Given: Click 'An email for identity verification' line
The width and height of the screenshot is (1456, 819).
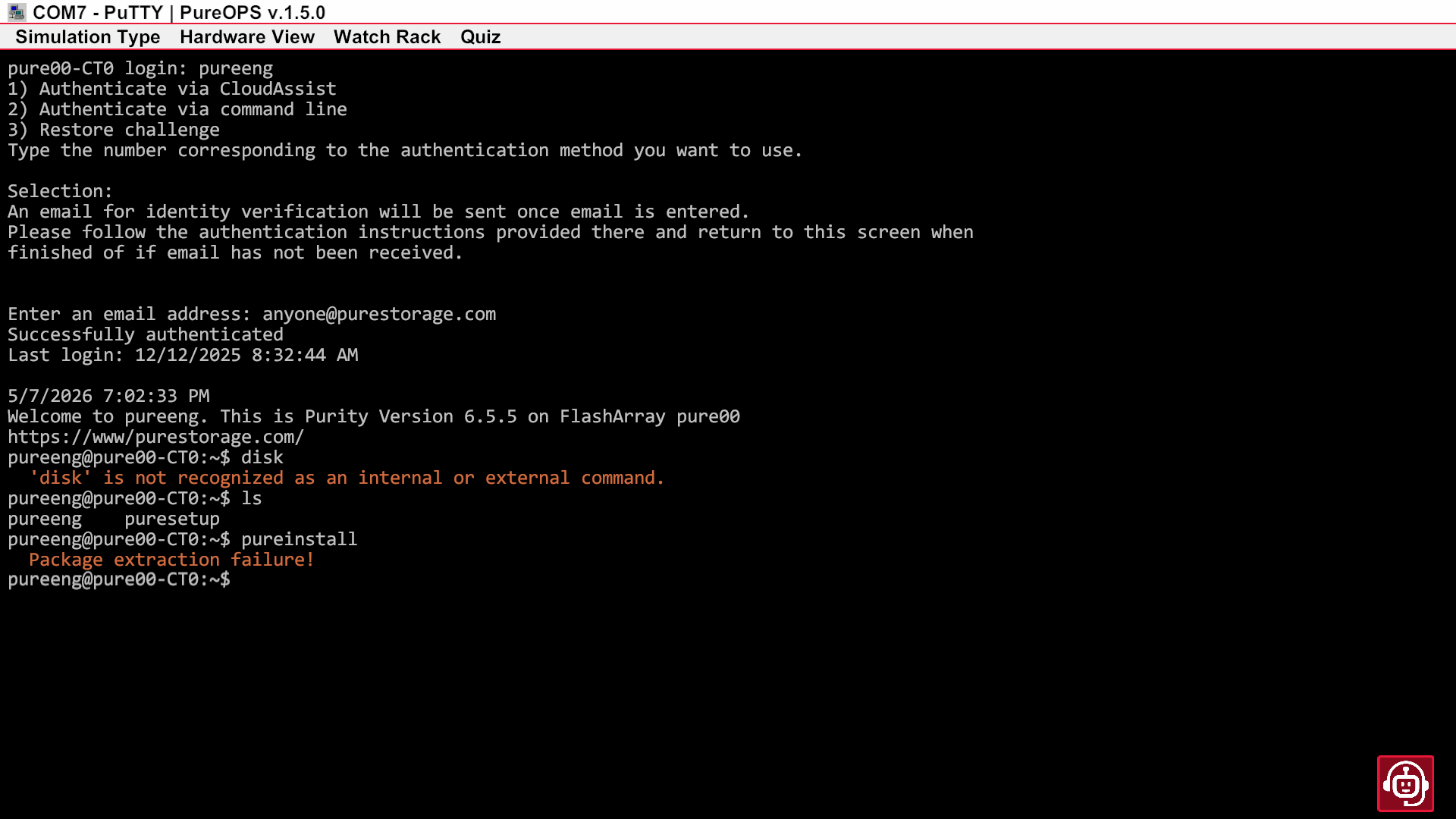Looking at the screenshot, I should click(378, 212).
